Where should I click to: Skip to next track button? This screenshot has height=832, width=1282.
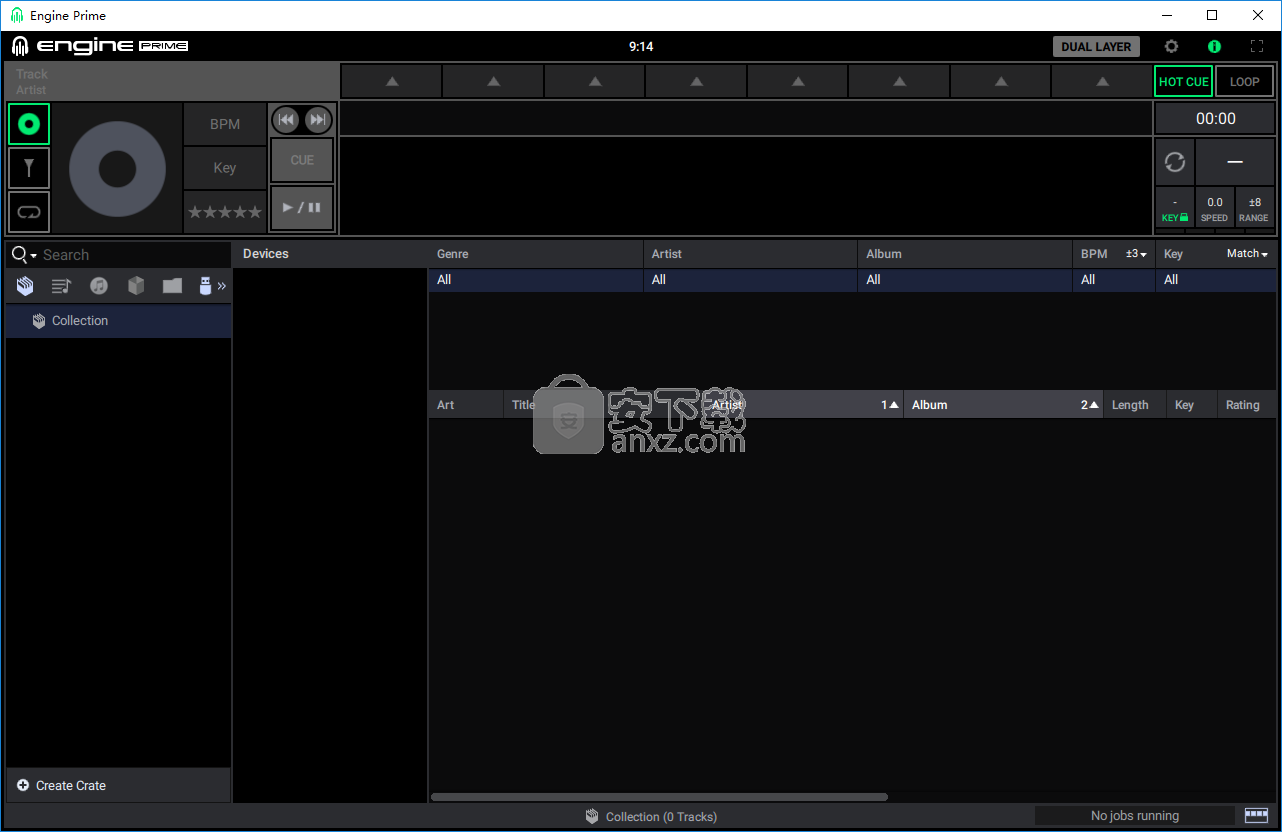click(x=318, y=120)
